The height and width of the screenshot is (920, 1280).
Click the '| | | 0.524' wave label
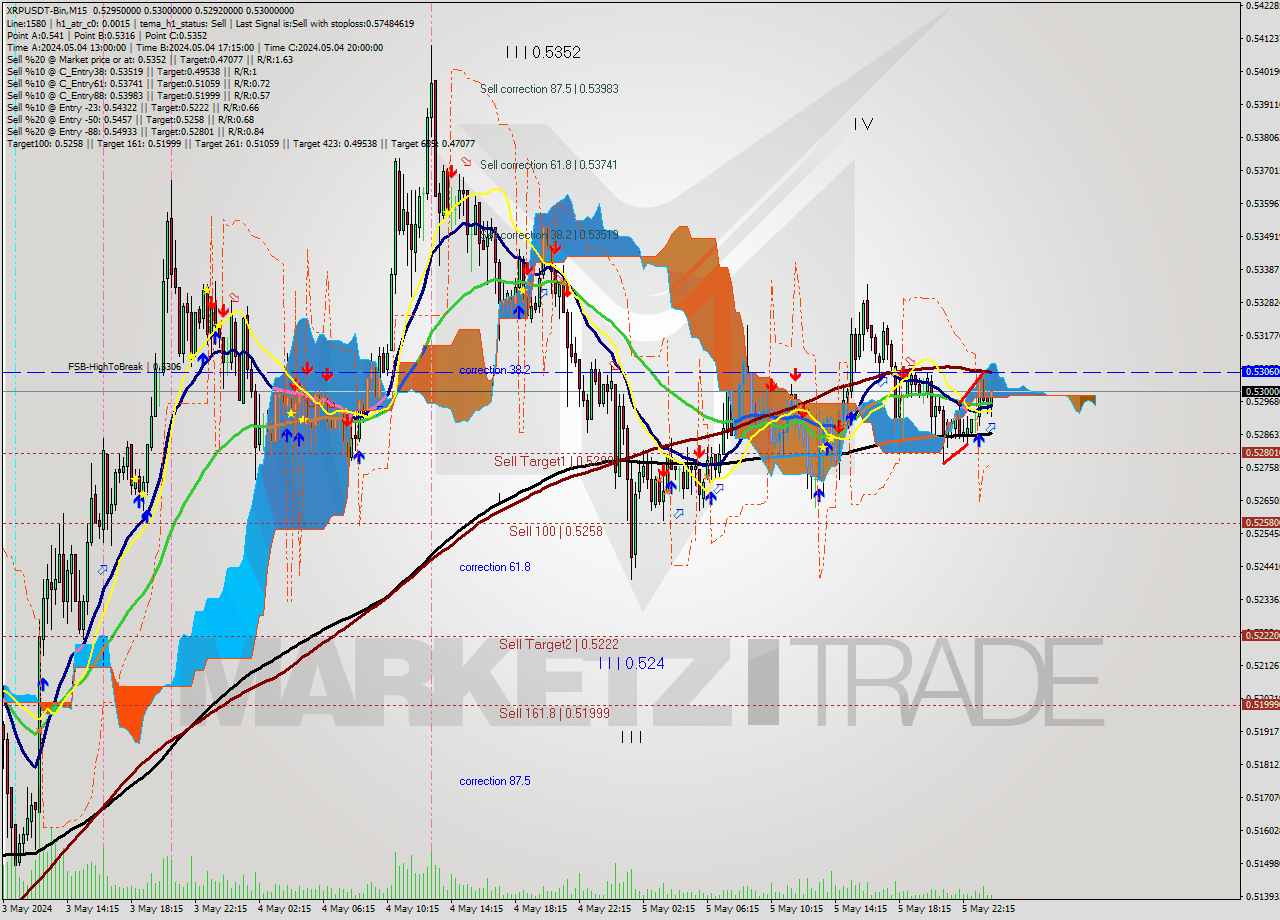pyautogui.click(x=632, y=663)
